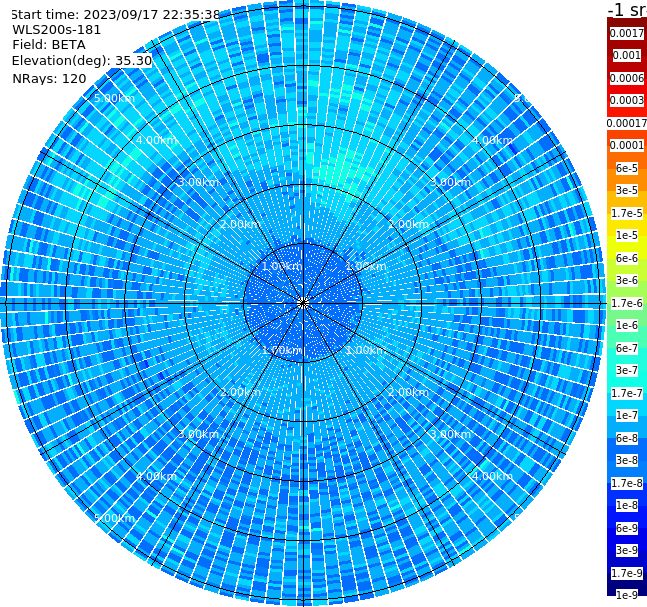Click the 1e-7 color bar label
Screen dimensions: 647x607
click(627, 415)
